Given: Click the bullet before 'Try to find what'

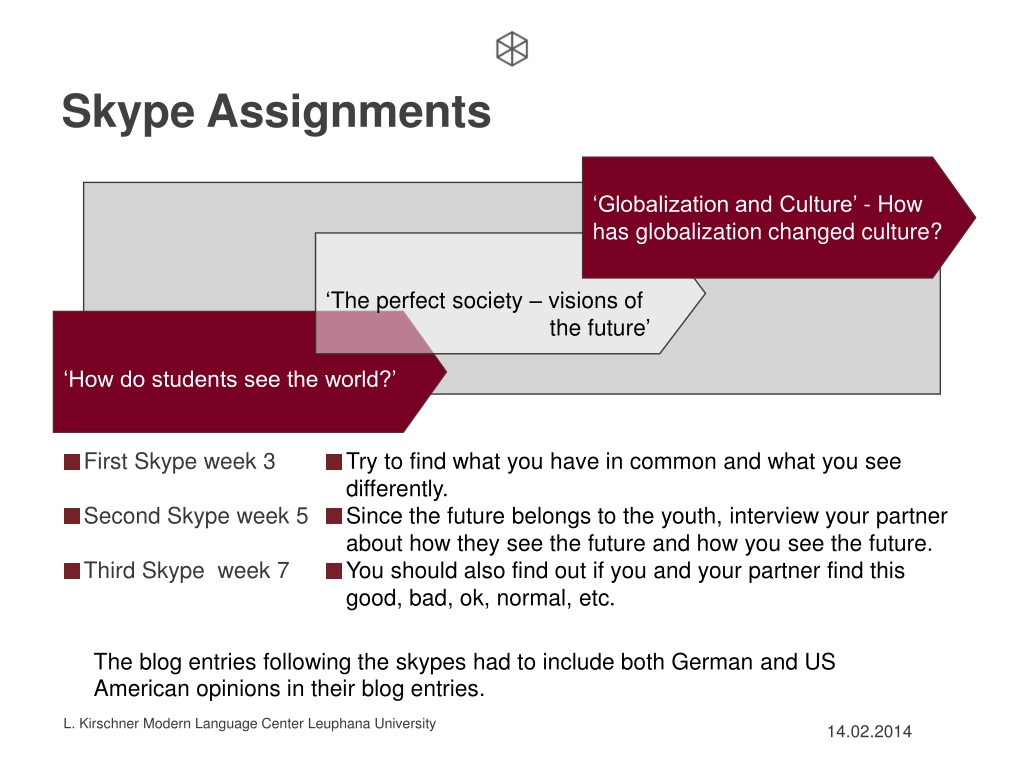Looking at the screenshot, I should [334, 462].
